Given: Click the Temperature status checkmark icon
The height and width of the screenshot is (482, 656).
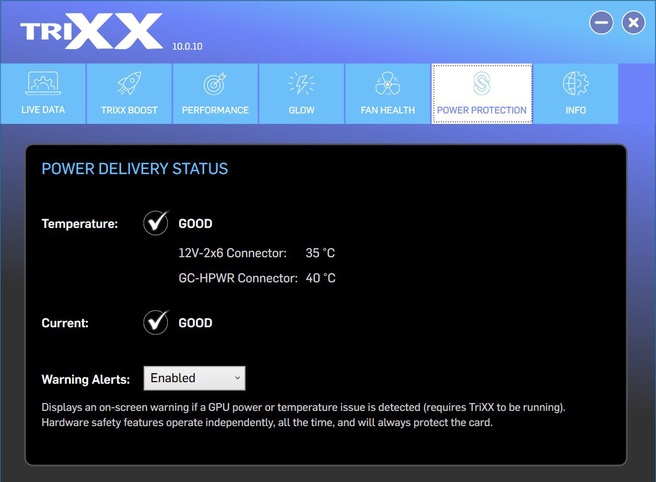Looking at the screenshot, I should tap(156, 223).
